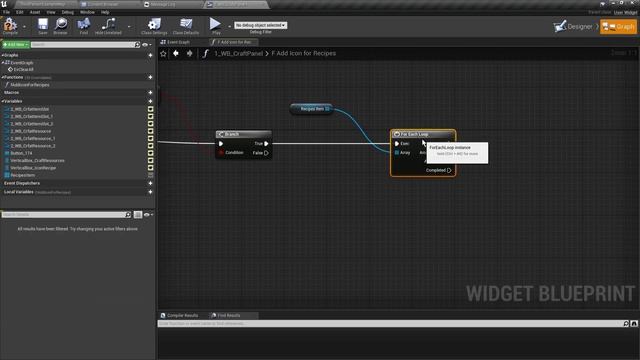Open Details view options eye

pyautogui.click(x=147, y=215)
